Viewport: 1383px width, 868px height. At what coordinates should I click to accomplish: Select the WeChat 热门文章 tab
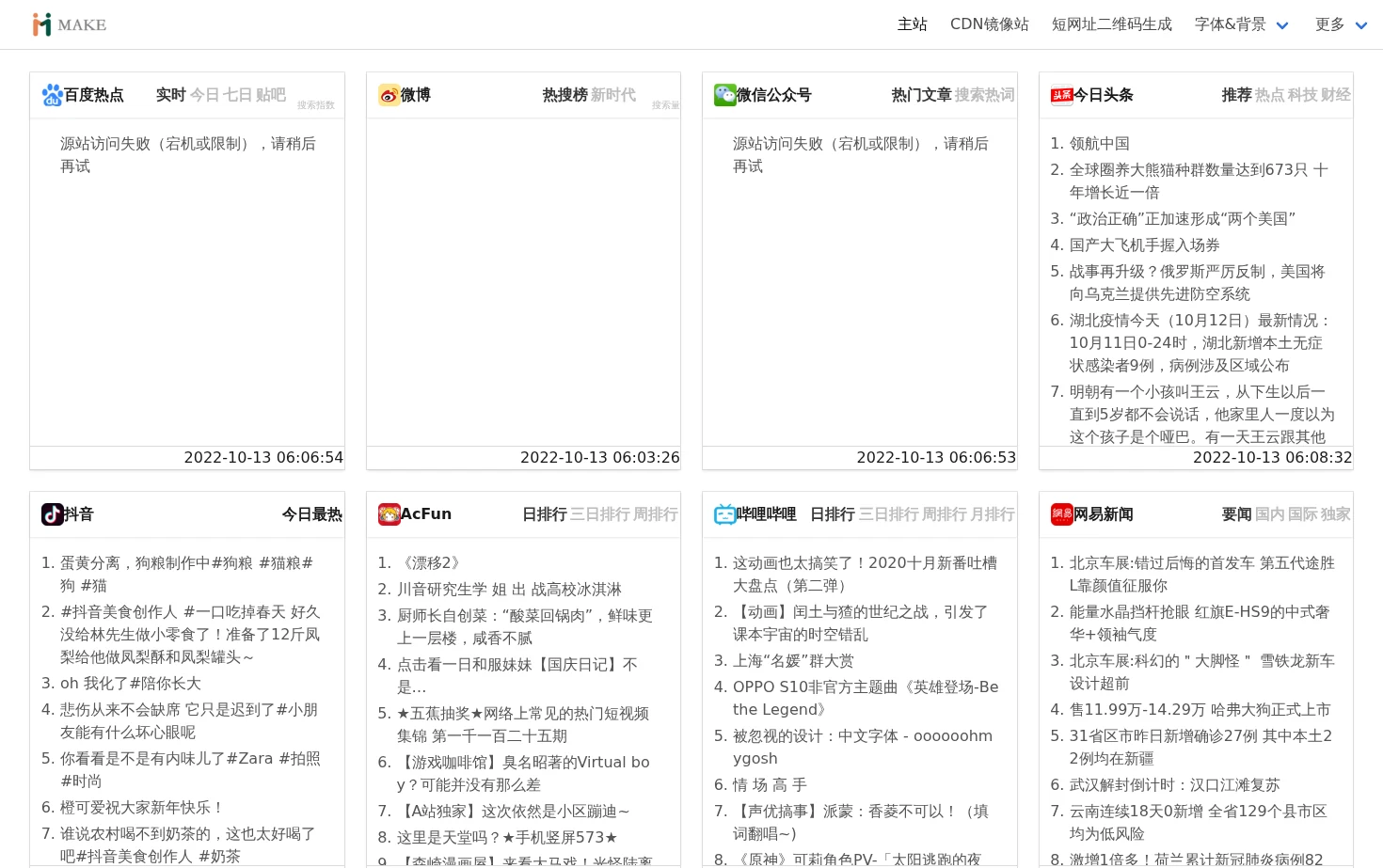point(922,95)
